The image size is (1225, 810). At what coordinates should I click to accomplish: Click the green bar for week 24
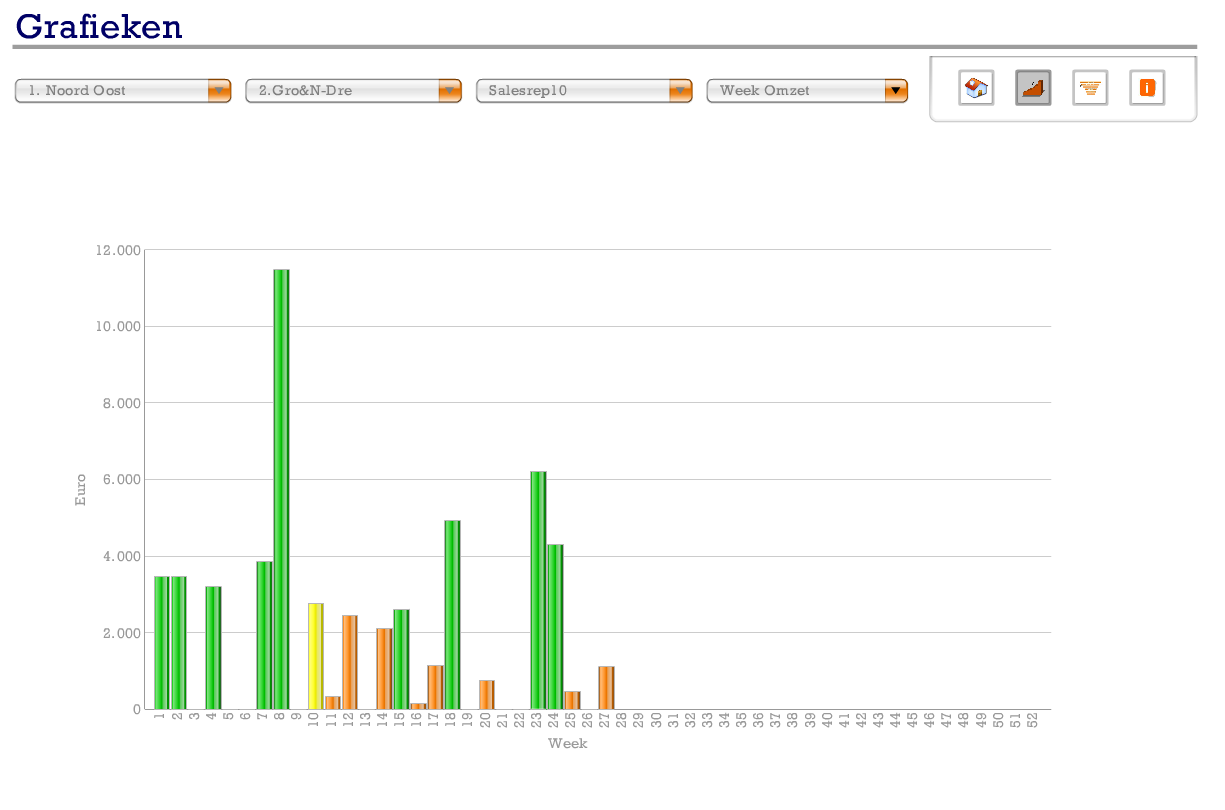click(x=555, y=627)
